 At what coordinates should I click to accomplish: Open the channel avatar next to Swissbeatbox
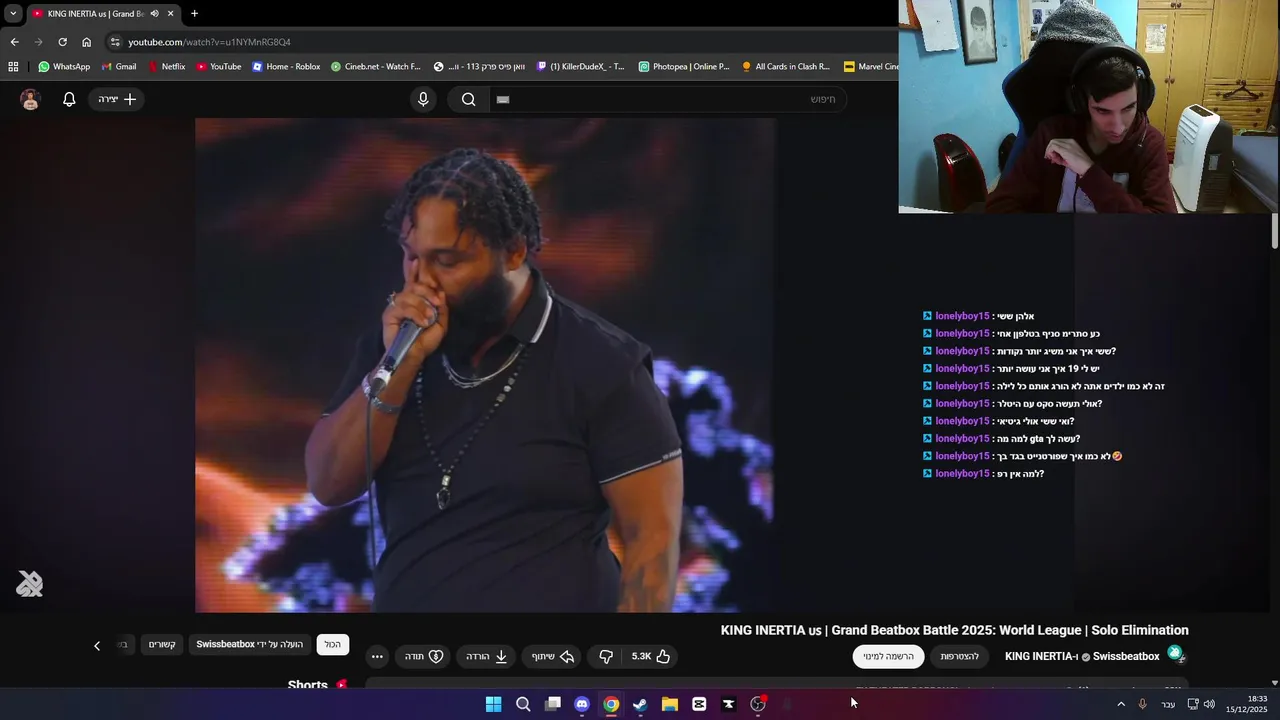point(1176,654)
